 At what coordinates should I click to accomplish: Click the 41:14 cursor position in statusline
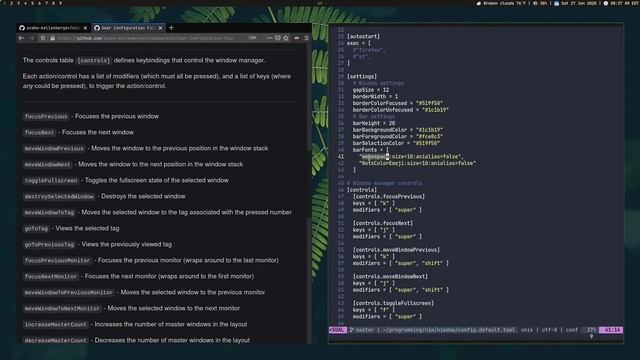pos(611,330)
